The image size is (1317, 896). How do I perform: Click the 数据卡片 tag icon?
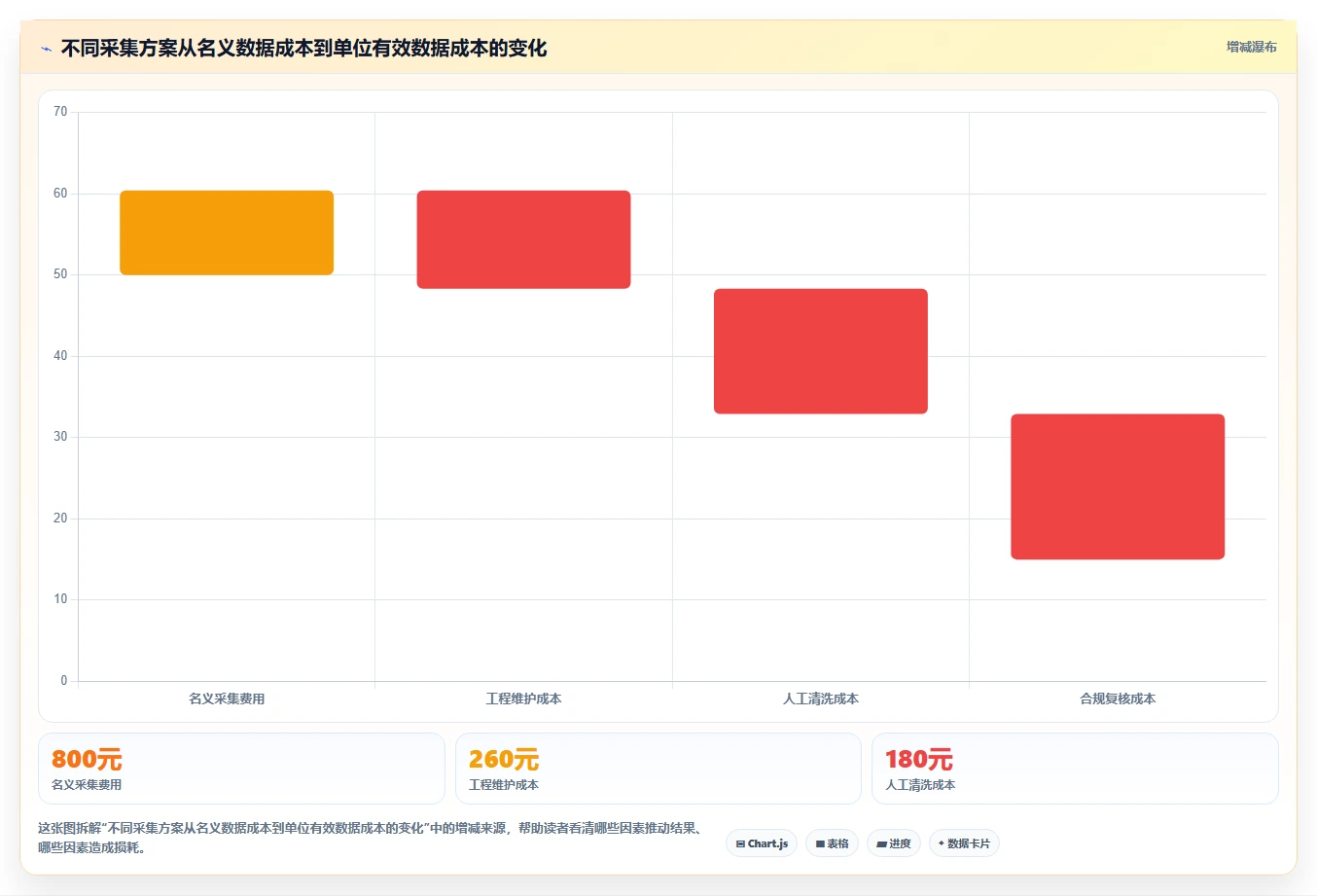click(x=941, y=843)
